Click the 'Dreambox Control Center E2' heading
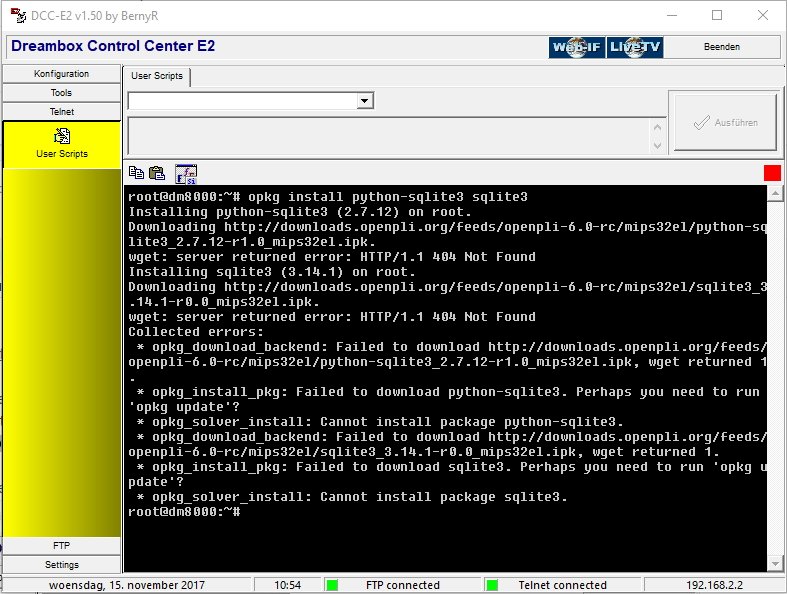 113,46
